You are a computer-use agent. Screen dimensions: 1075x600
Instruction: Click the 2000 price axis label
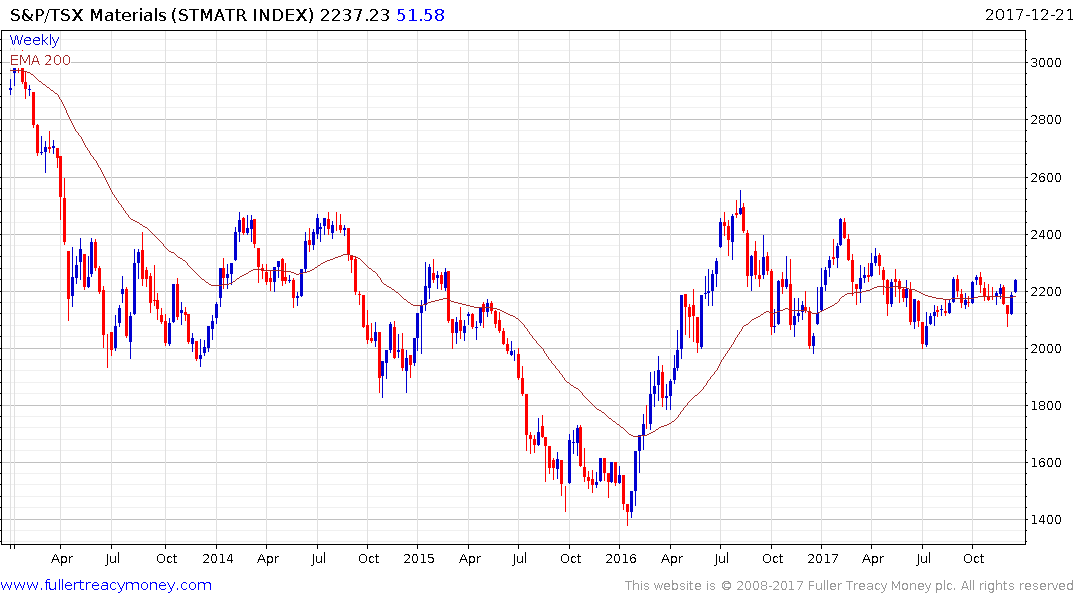click(1046, 348)
